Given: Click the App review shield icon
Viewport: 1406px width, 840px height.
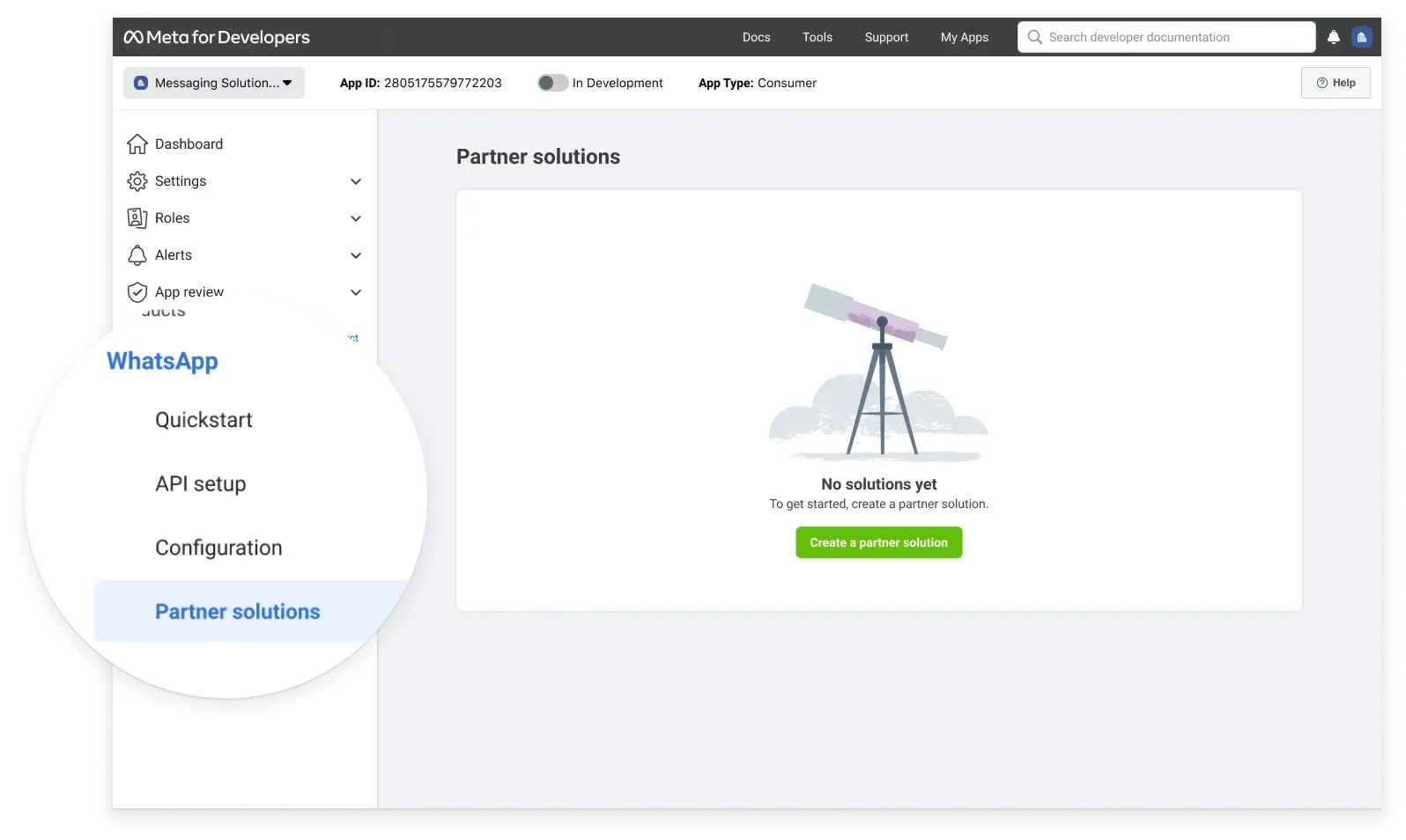Looking at the screenshot, I should [137, 292].
